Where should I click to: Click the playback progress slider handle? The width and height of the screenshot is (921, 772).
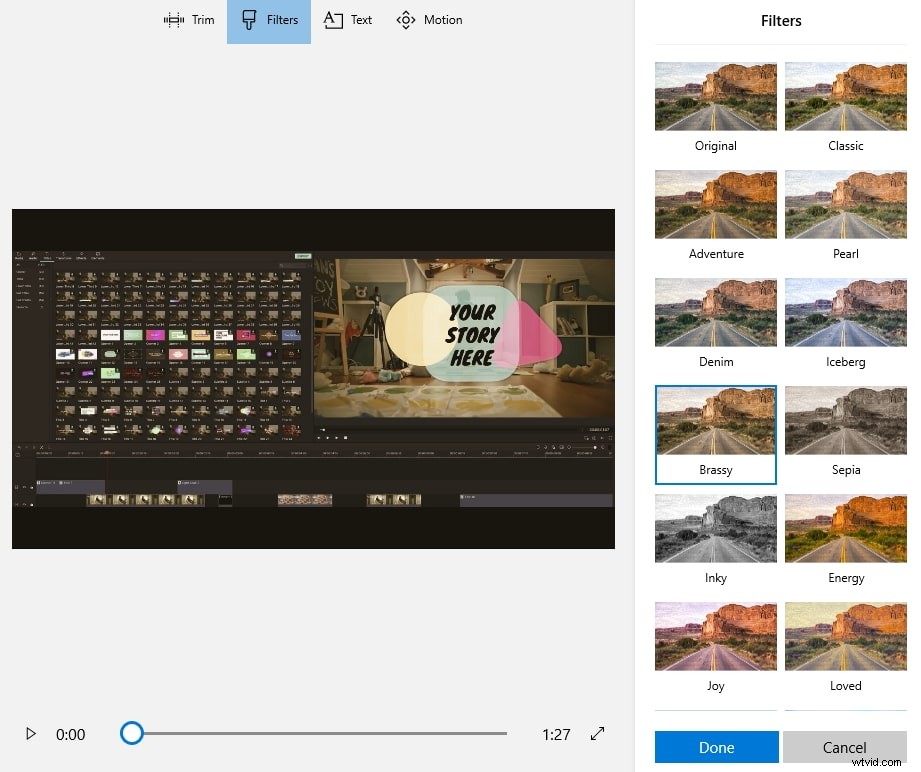coord(131,733)
